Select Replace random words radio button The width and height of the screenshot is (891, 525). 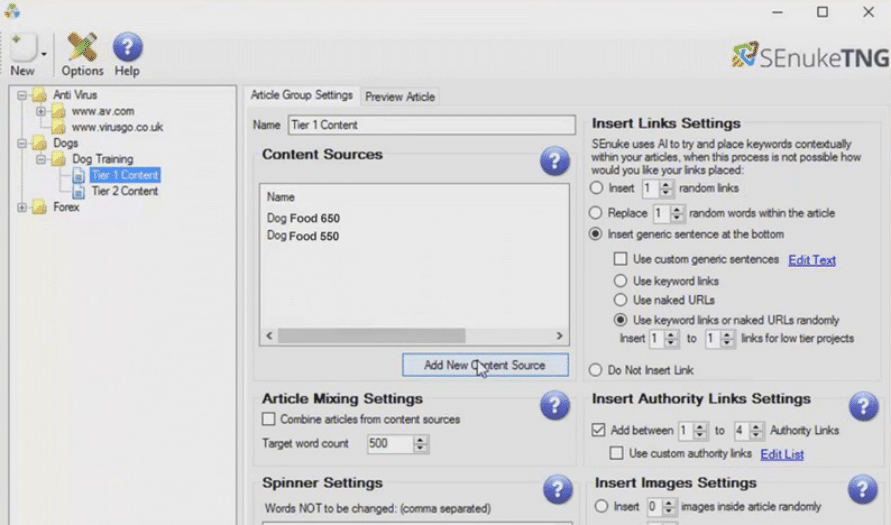point(596,213)
